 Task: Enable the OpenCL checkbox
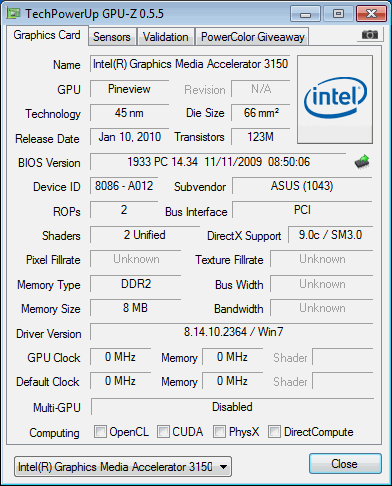pyautogui.click(x=100, y=432)
